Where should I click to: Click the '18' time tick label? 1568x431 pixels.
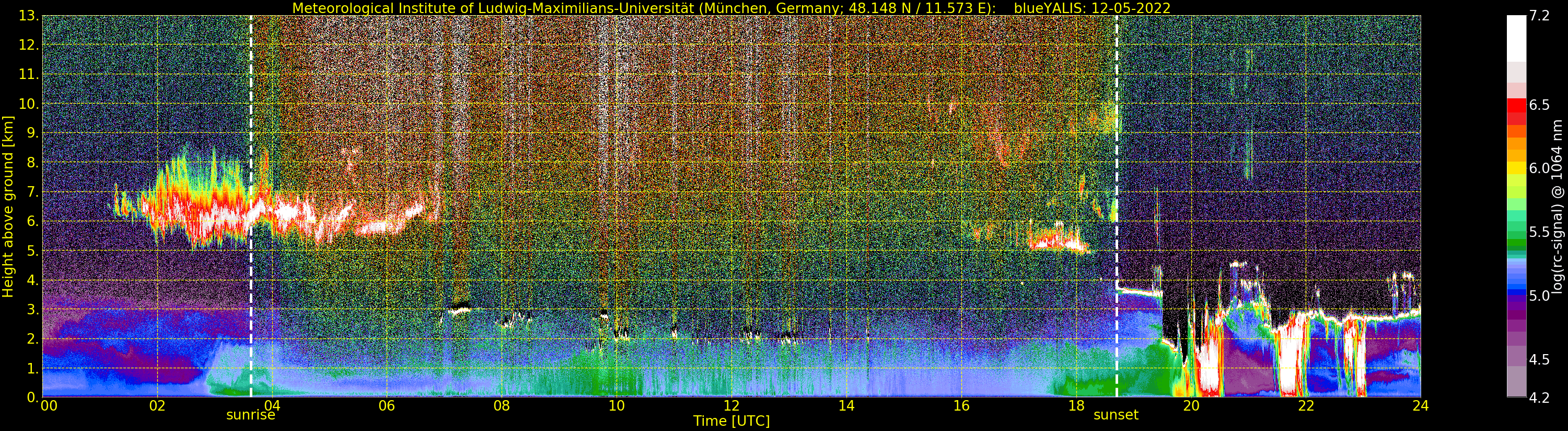pyautogui.click(x=1076, y=405)
